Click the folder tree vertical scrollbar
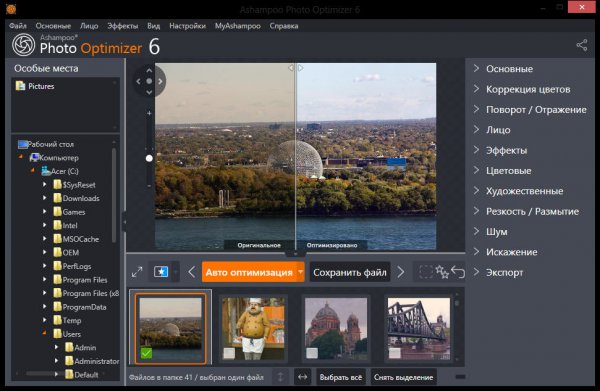600x391 pixels. coord(114,195)
